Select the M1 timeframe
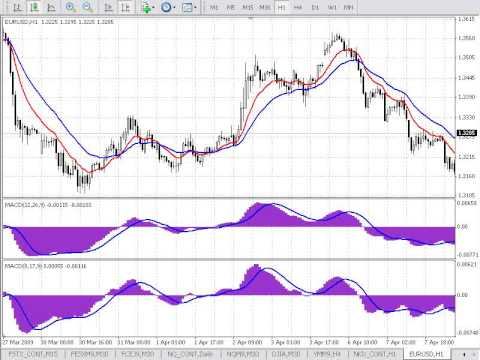480x360 pixels. tap(214, 7)
